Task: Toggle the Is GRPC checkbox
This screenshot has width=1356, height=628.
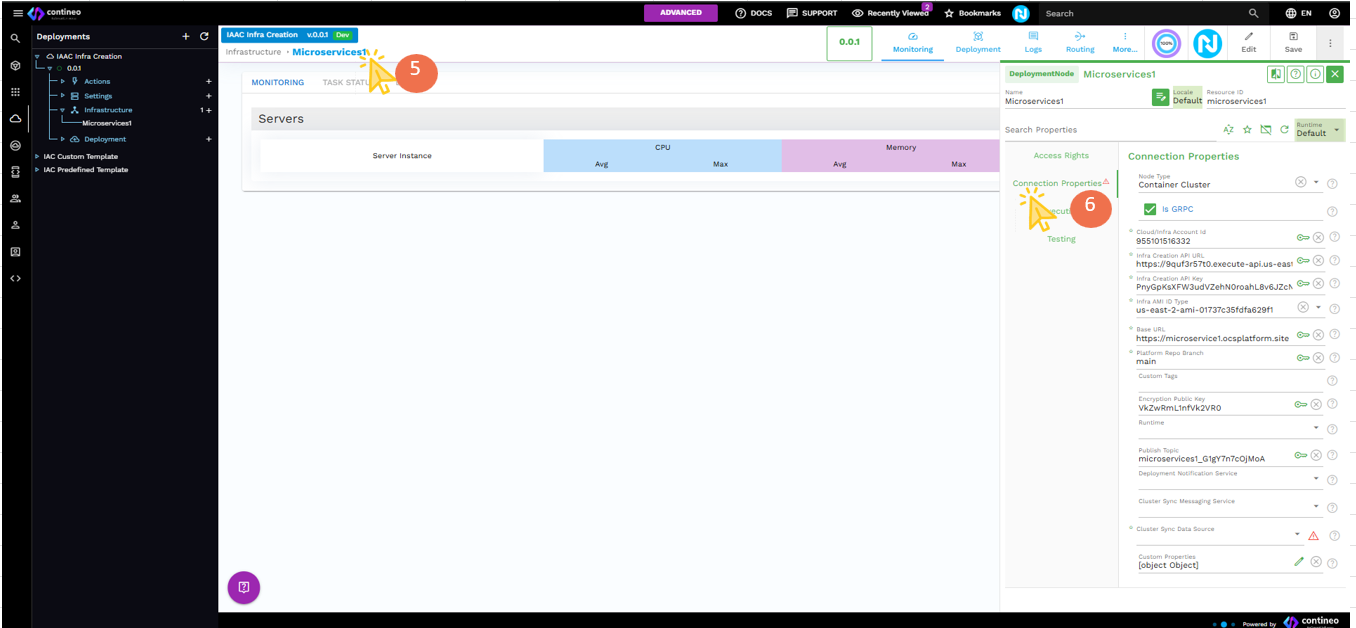Action: point(1150,209)
